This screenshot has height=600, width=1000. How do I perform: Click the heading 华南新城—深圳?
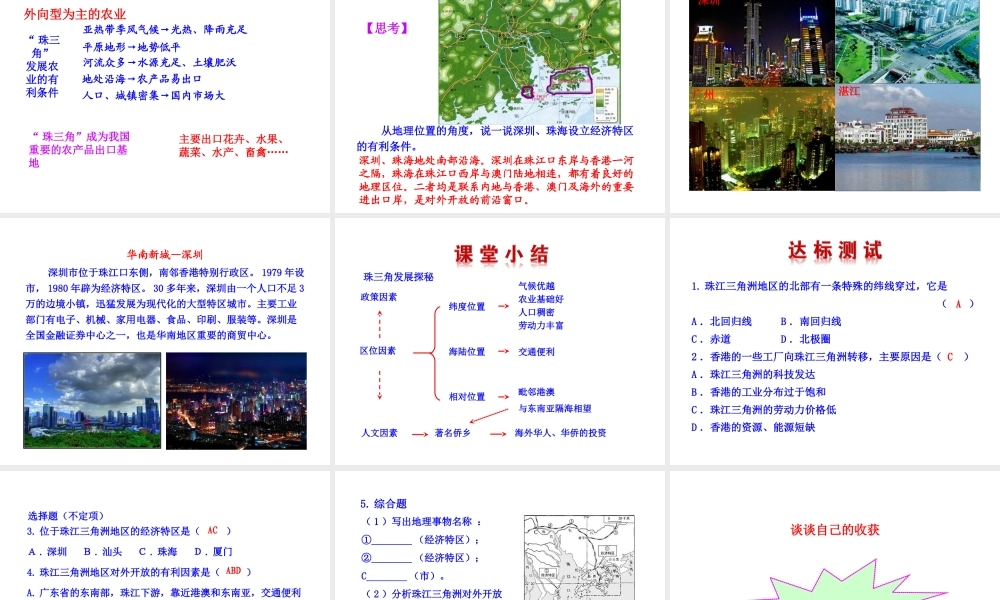coord(165,254)
